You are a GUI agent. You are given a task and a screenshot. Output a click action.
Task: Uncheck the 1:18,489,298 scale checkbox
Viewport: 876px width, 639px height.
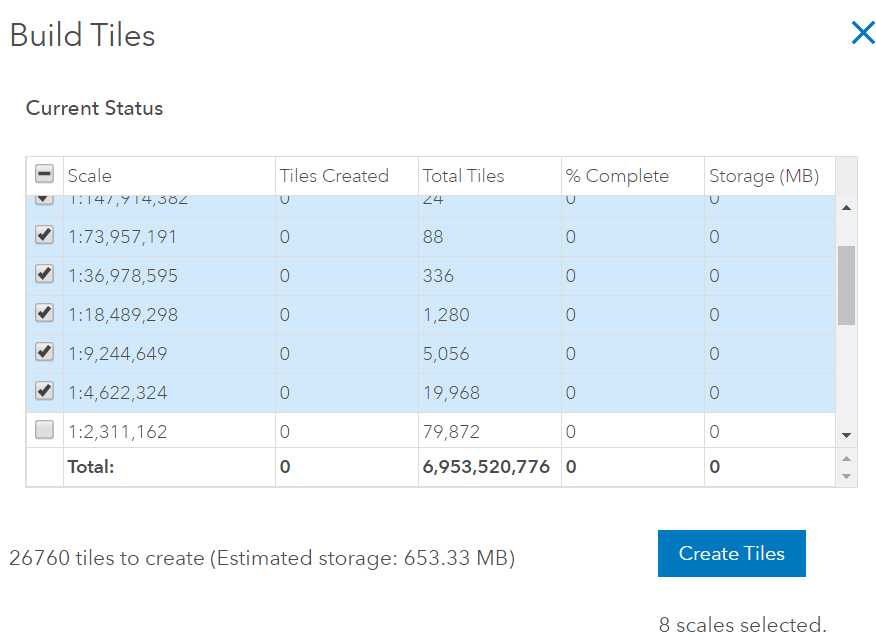[x=44, y=314]
